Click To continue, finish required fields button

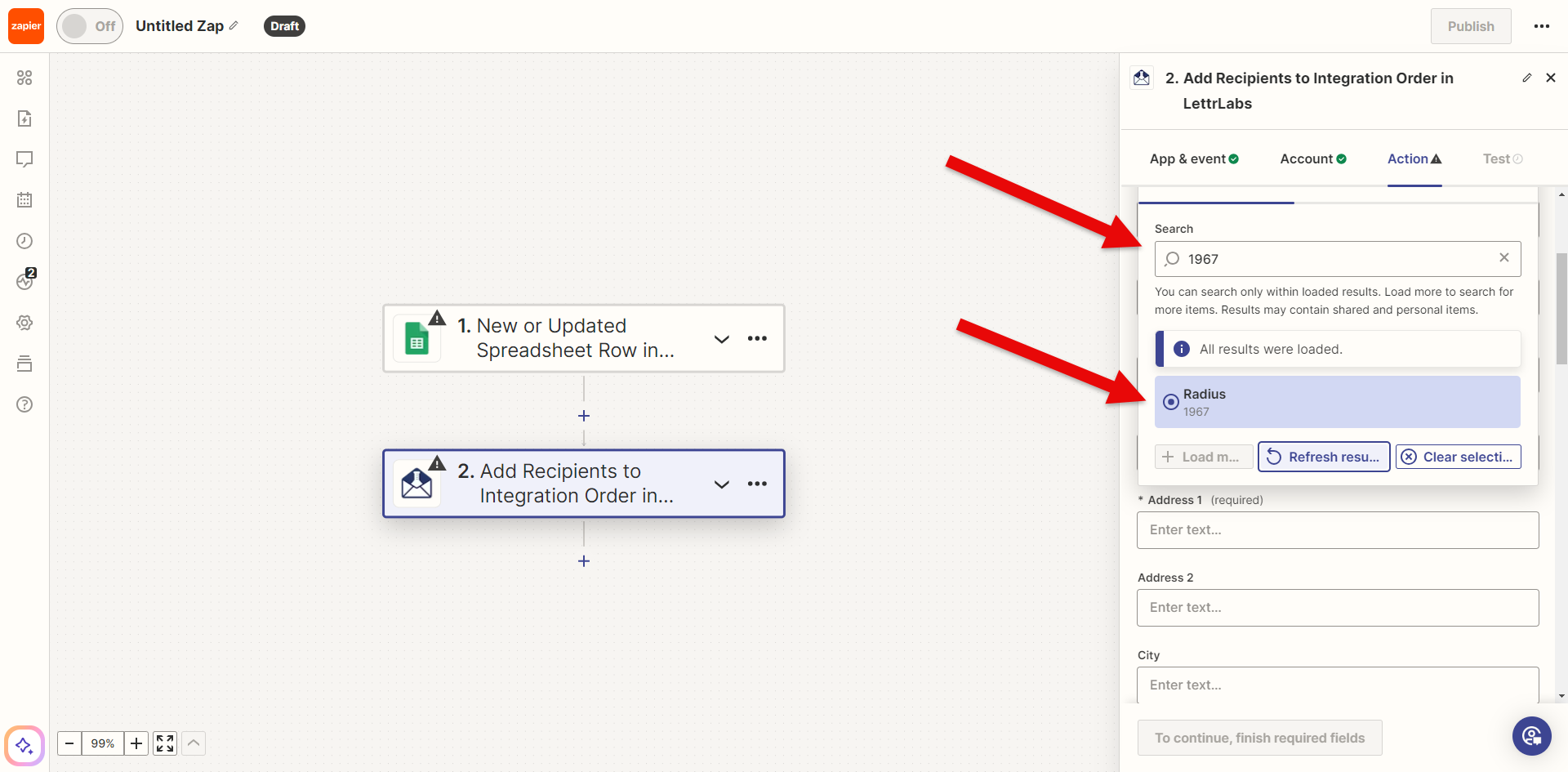click(x=1259, y=738)
